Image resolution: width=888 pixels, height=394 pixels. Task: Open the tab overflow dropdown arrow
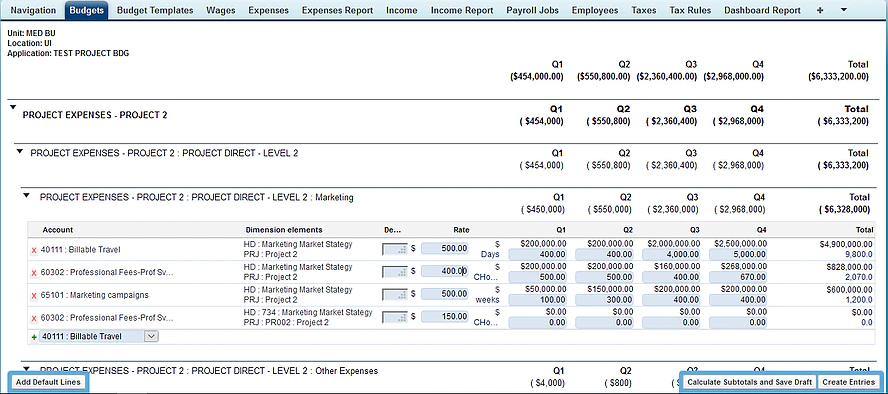(x=843, y=10)
